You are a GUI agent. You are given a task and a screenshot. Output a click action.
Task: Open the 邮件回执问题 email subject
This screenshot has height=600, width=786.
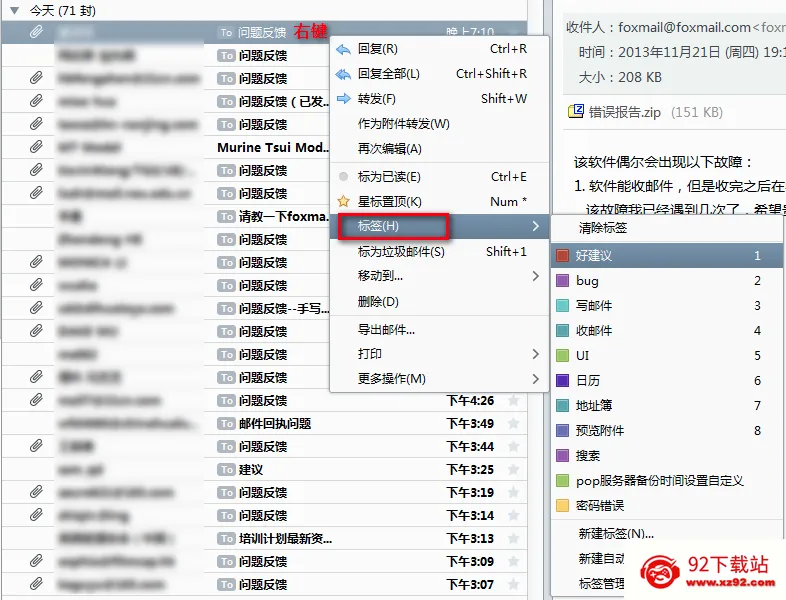coord(275,424)
